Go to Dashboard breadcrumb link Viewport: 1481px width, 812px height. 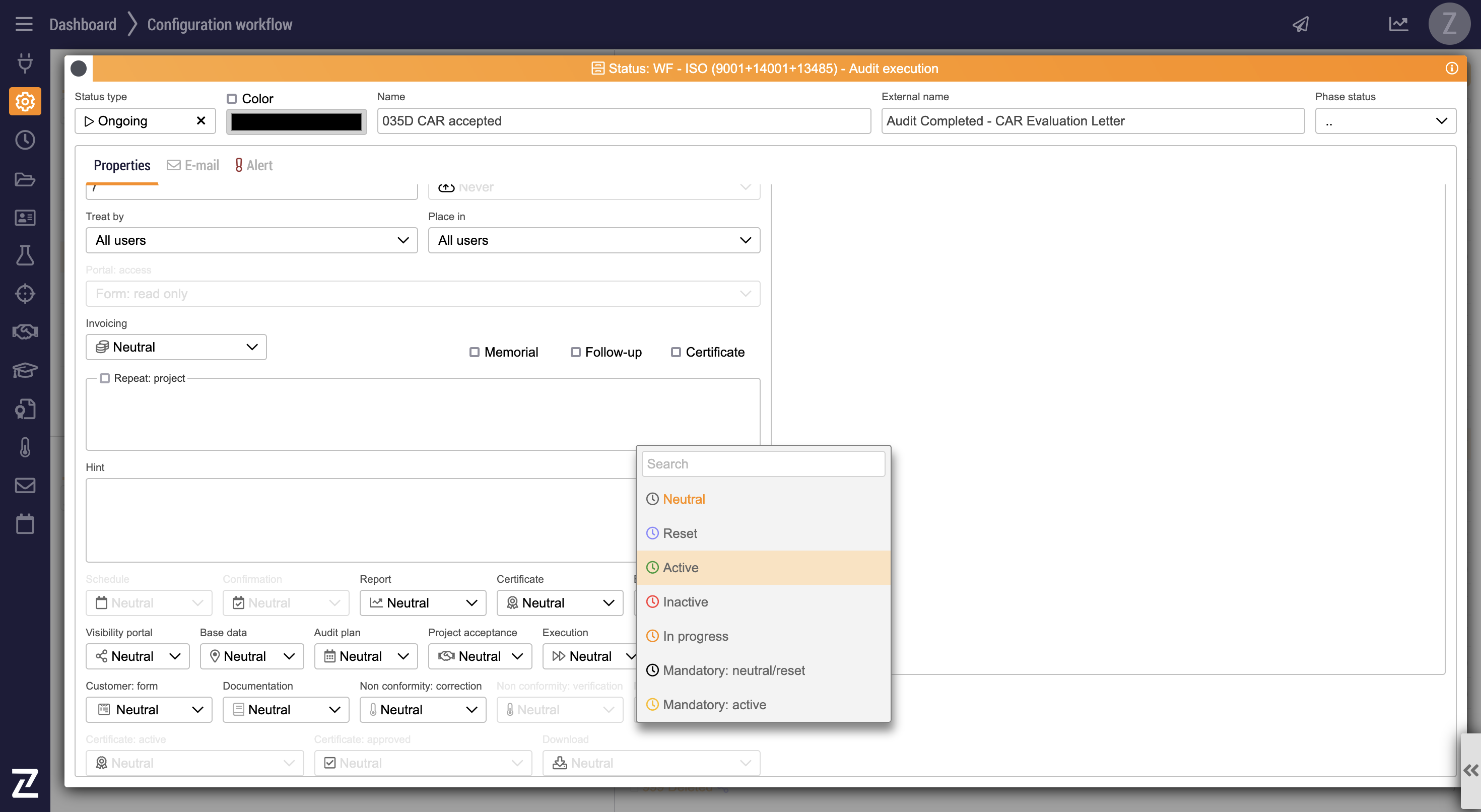point(83,24)
